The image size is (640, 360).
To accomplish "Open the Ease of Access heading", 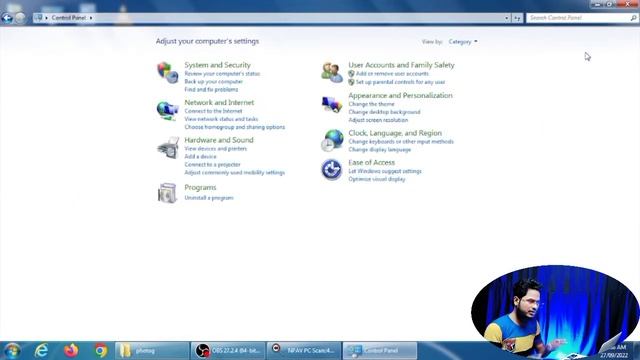I will (x=371, y=162).
